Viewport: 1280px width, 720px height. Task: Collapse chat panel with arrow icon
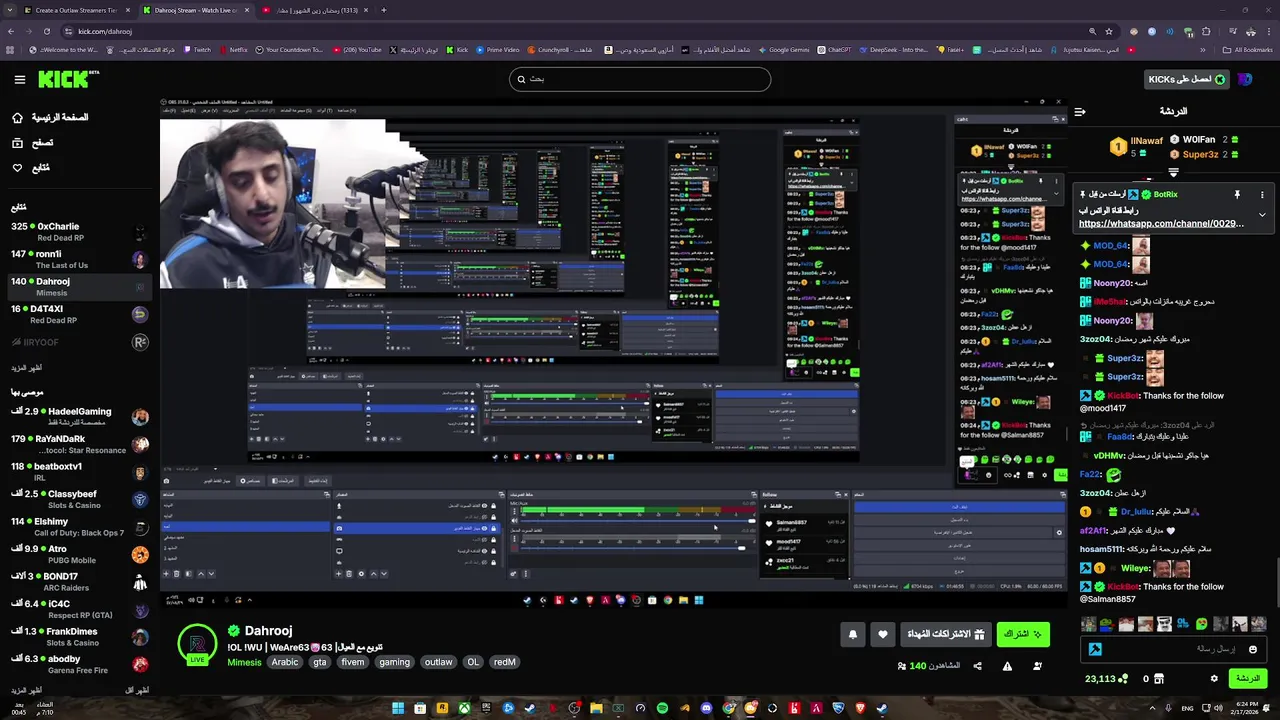coord(1080,112)
